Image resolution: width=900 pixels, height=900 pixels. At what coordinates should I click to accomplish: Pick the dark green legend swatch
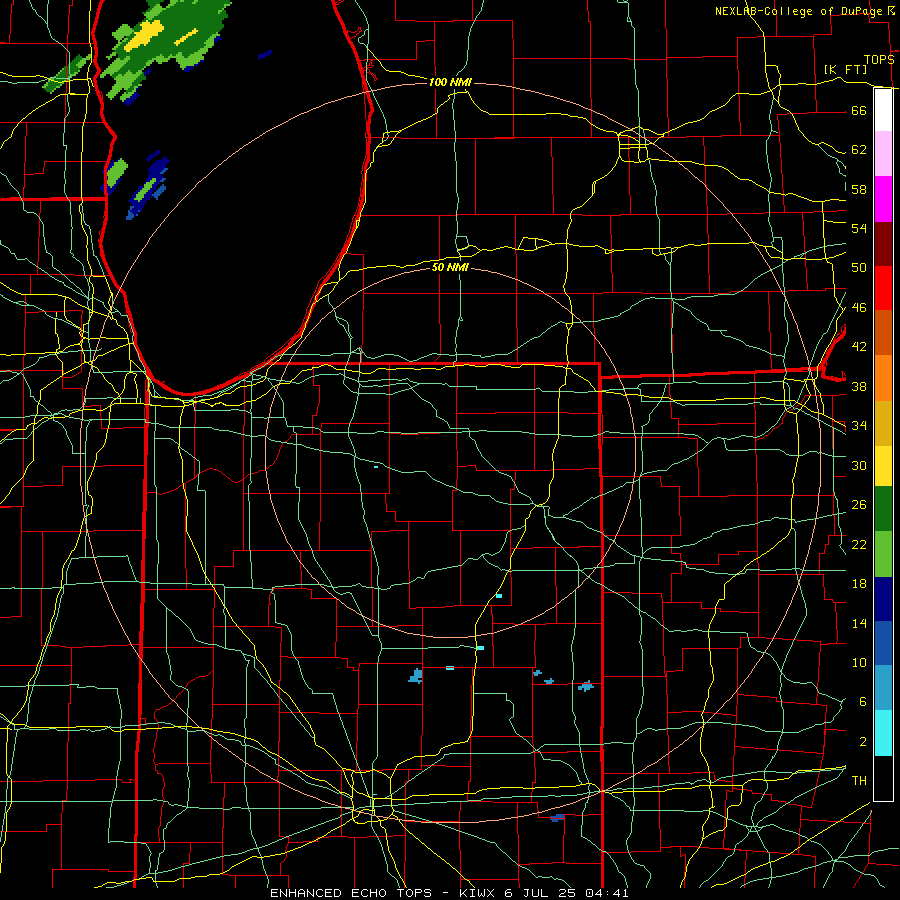tap(883, 509)
